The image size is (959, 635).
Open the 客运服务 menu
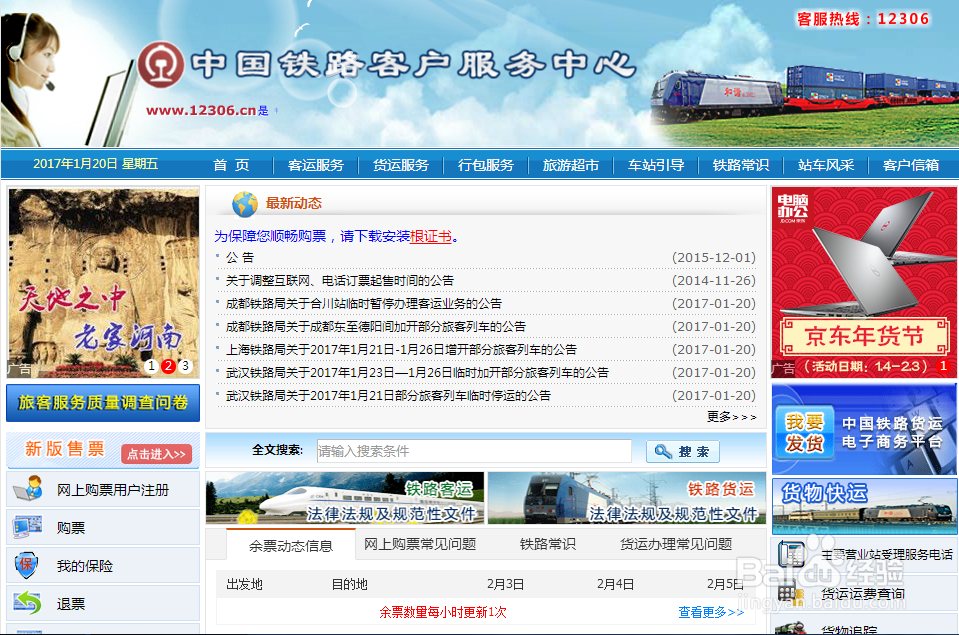[x=316, y=165]
